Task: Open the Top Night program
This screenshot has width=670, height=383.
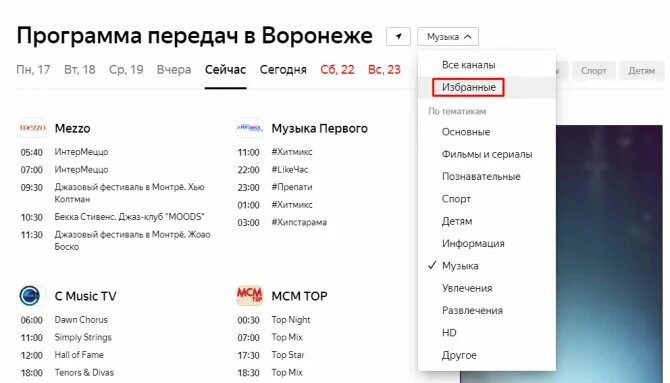Action: tap(291, 320)
